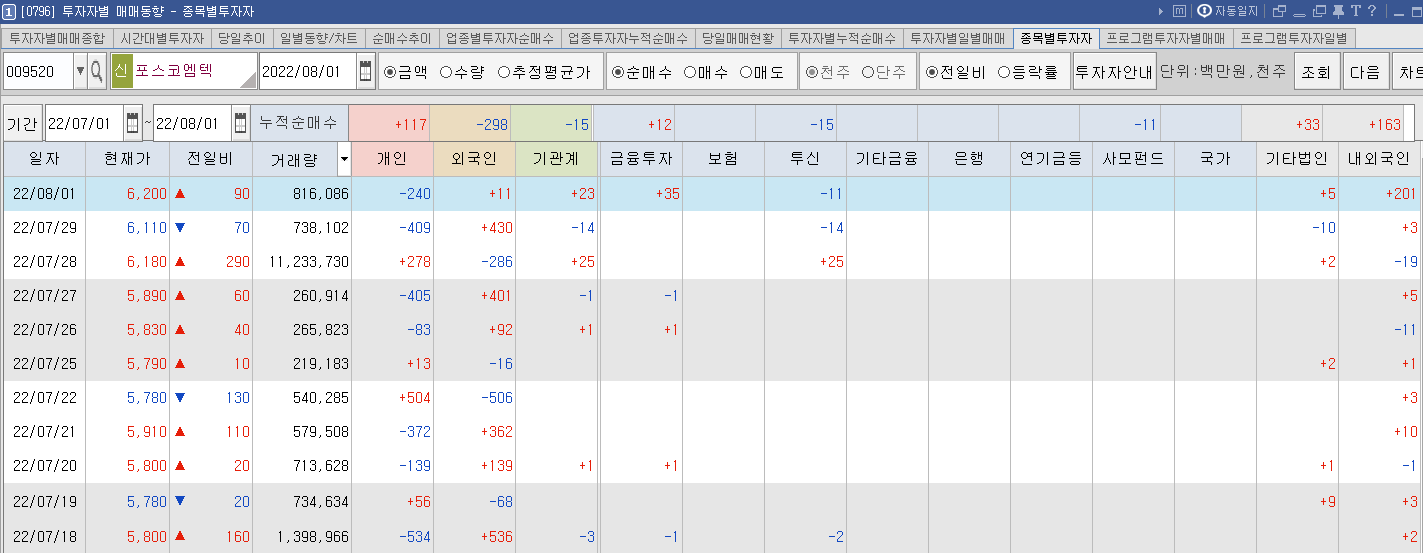Viewport: 1423px width, 553px height.
Task: Click the 금융투자 column header
Action: (640, 158)
